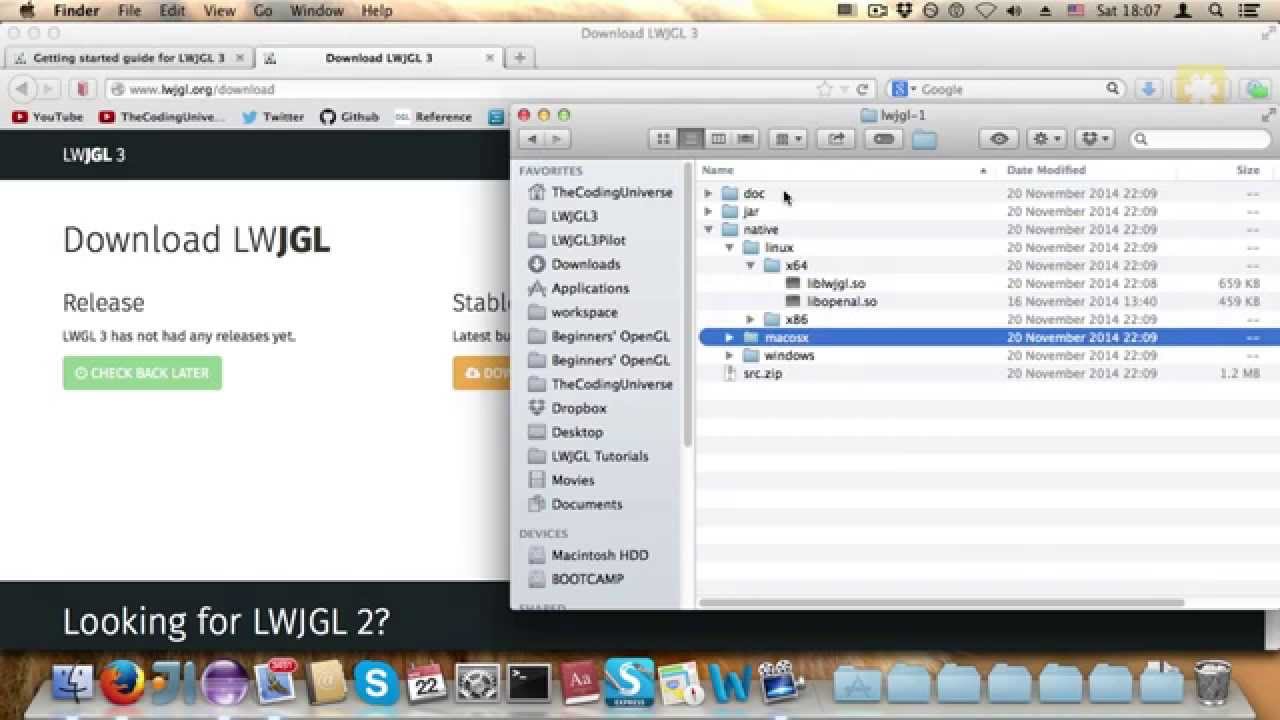Click the Quick Look eye button
1280x720 pixels.
999,139
